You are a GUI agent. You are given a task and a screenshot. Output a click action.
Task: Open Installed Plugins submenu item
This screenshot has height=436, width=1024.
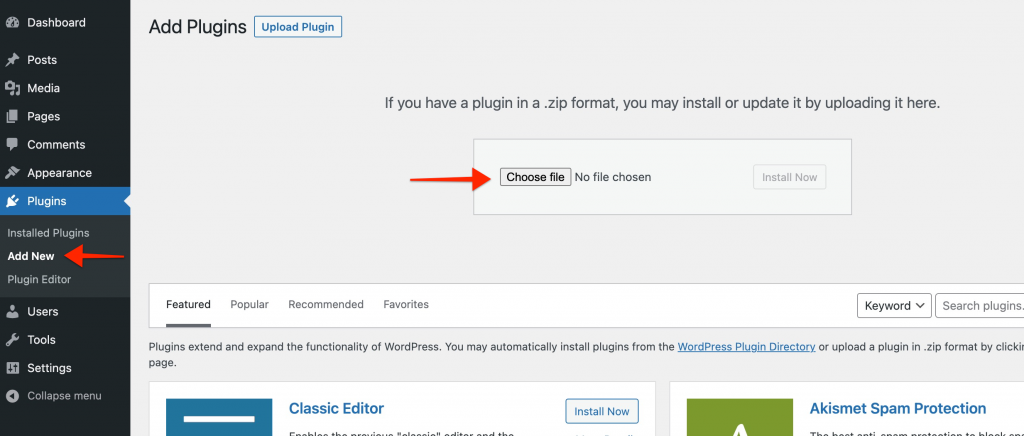[48, 233]
